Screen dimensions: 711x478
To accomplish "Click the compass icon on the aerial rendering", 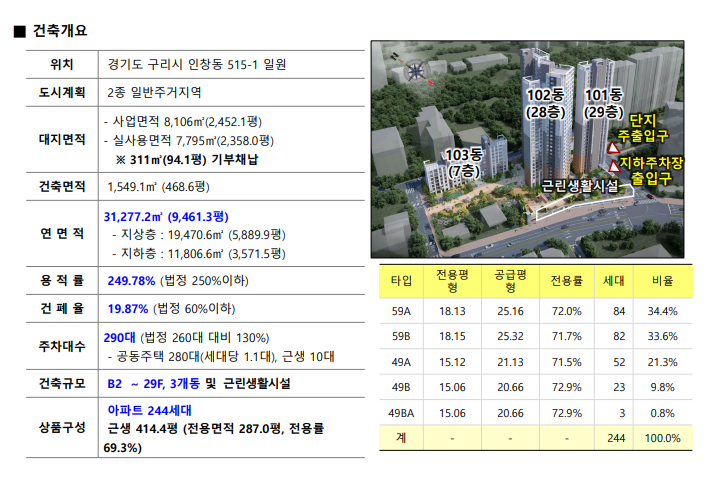I will [416, 70].
